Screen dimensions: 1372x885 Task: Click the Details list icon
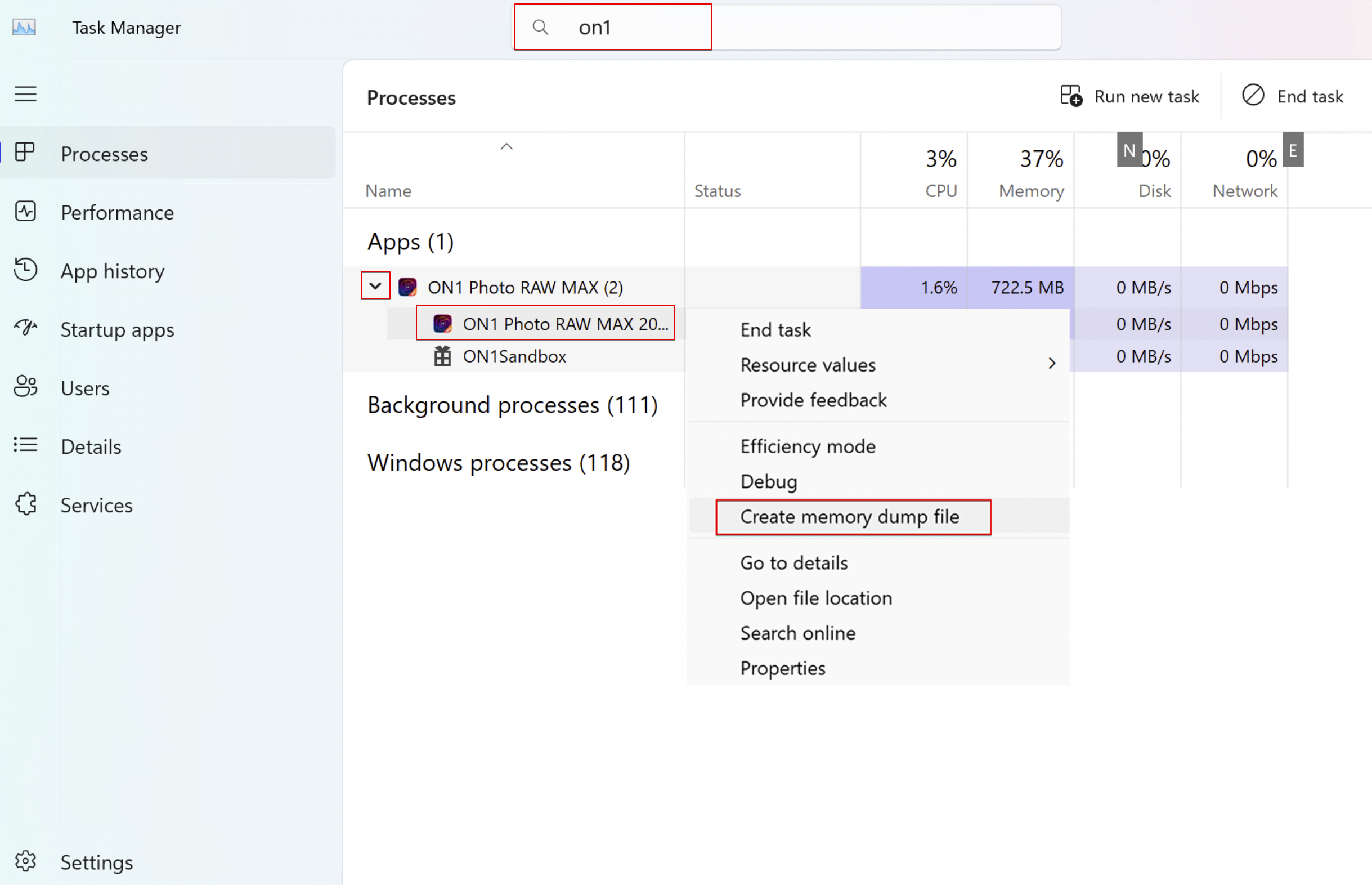point(25,445)
